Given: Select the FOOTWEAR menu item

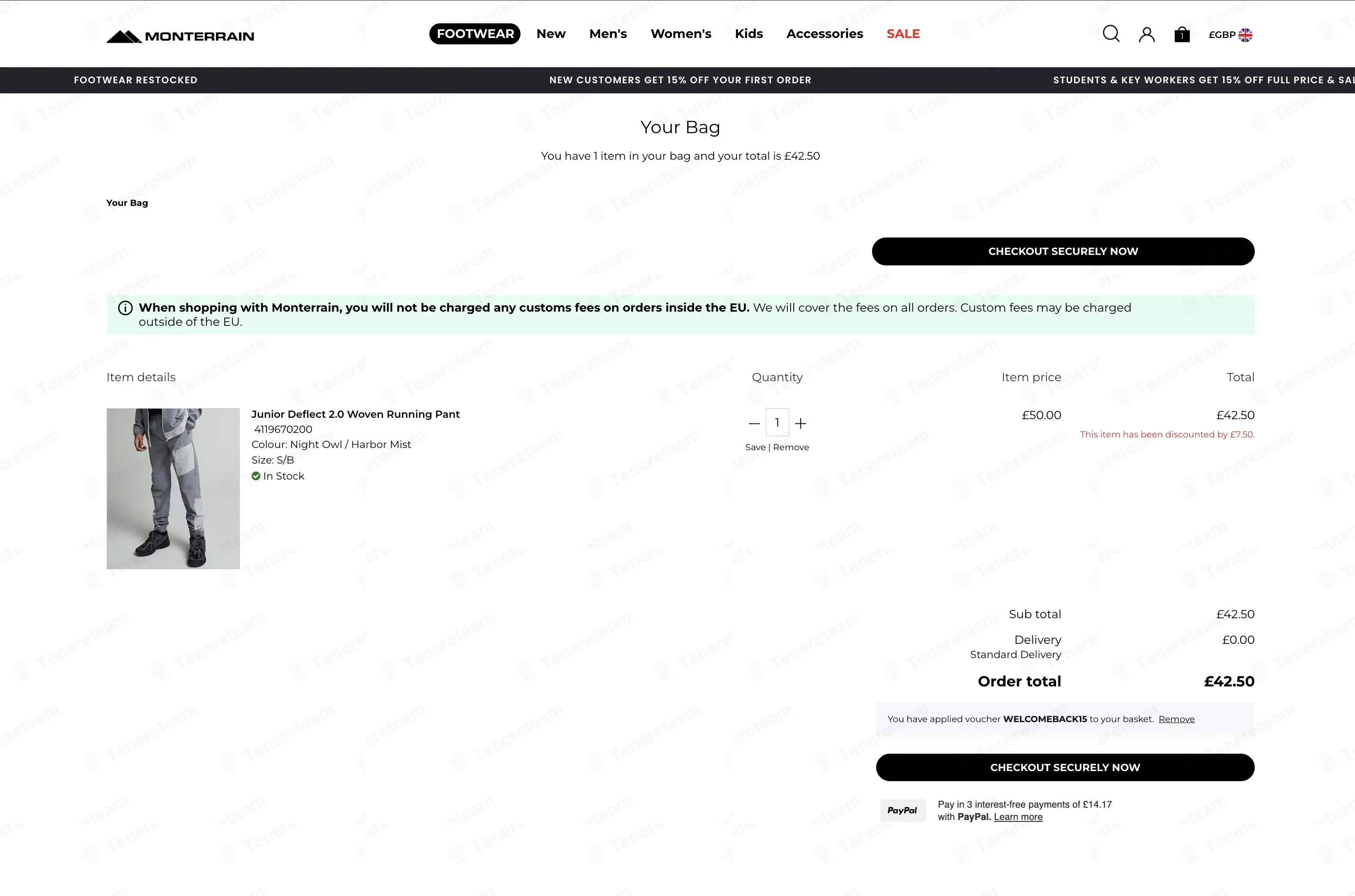Looking at the screenshot, I should pyautogui.click(x=475, y=34).
